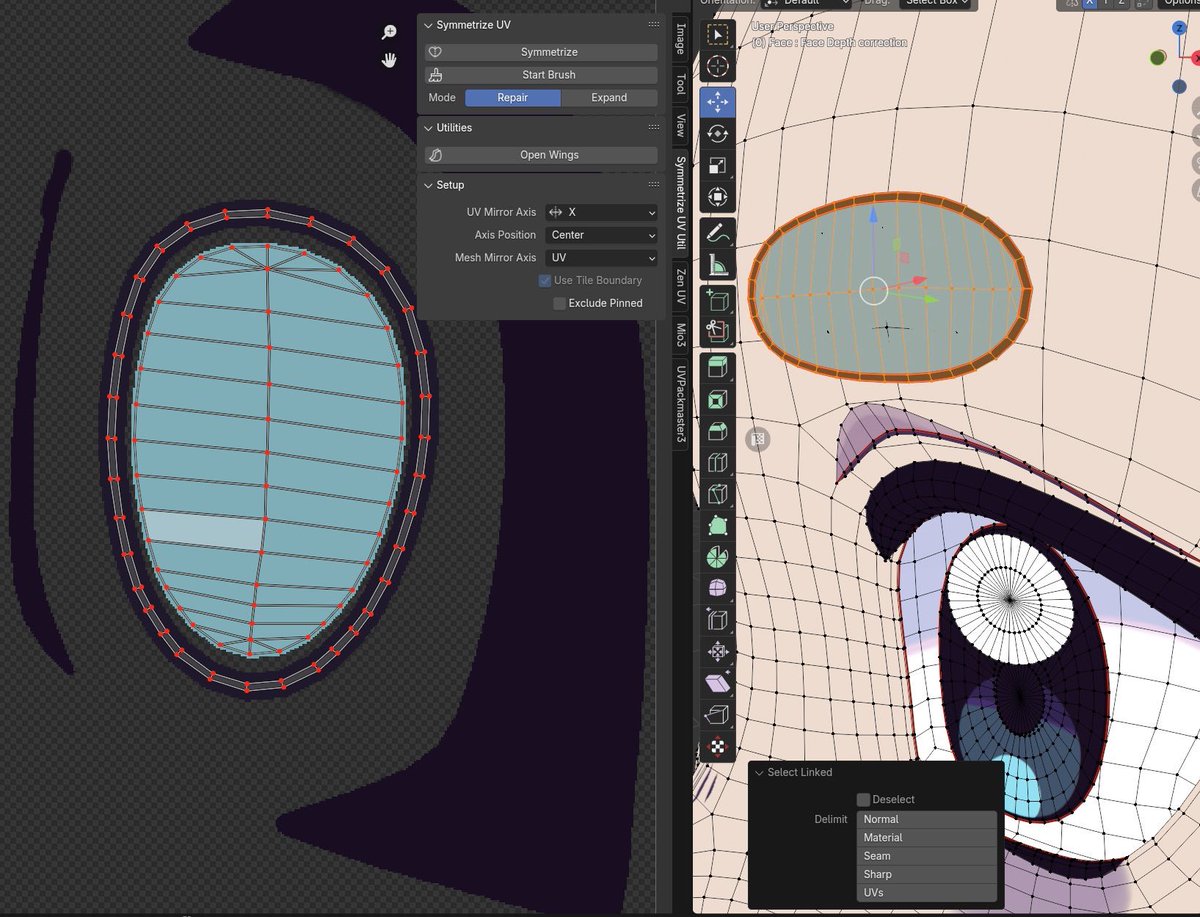The height and width of the screenshot is (917, 1200).
Task: Select the Shrink/Fatten tool
Action: 717,652
